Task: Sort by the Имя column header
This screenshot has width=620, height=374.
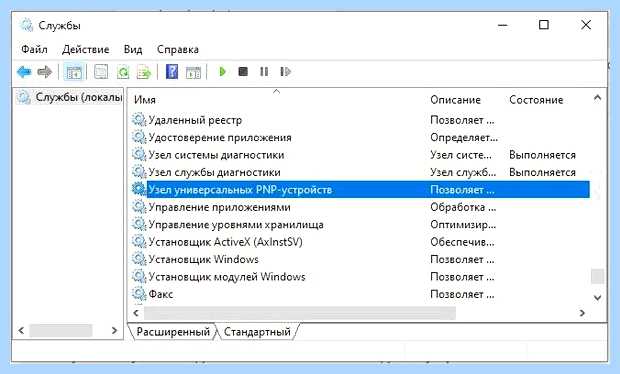Action: point(145,100)
